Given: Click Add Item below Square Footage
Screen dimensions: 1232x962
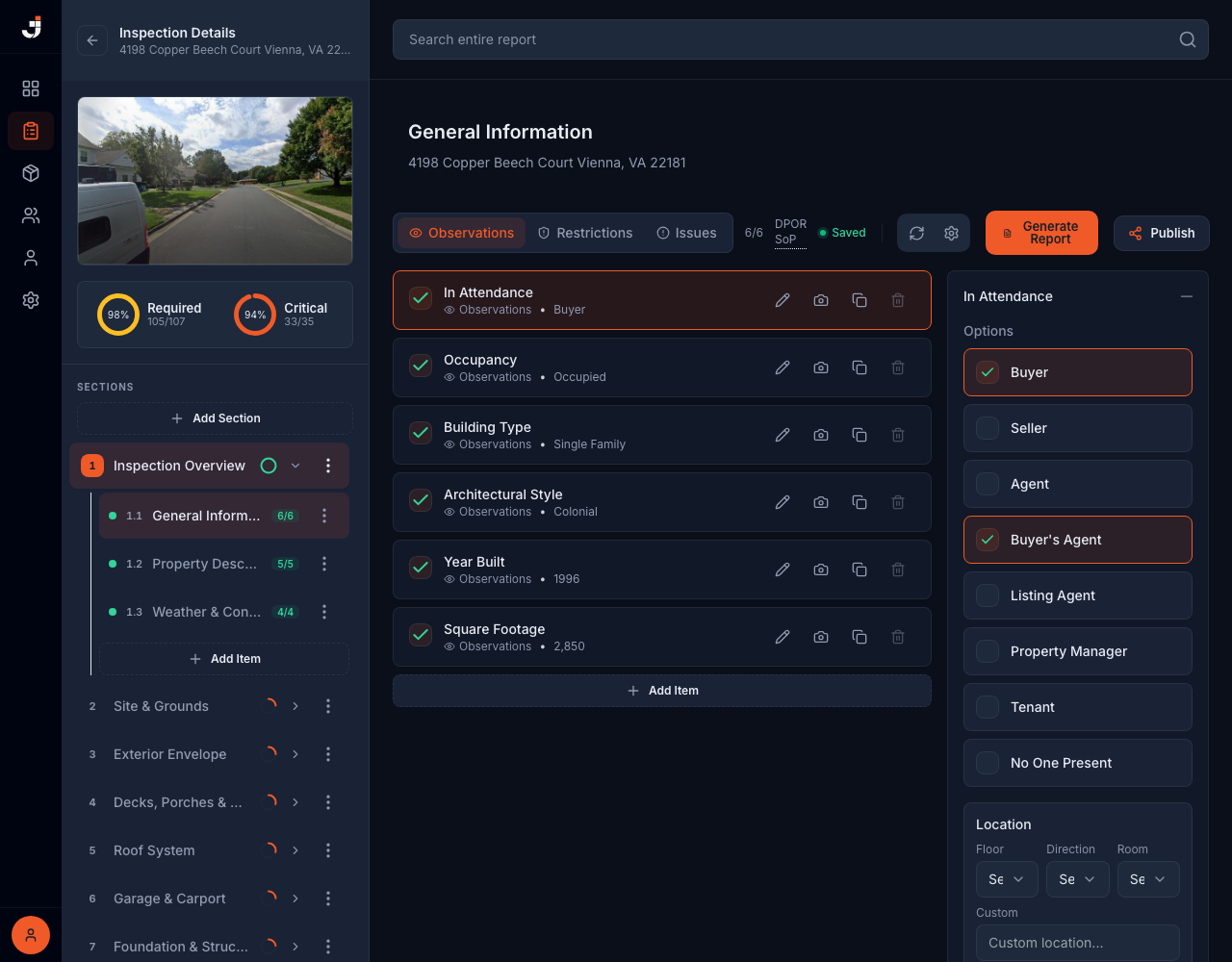Looking at the screenshot, I should [x=662, y=691].
